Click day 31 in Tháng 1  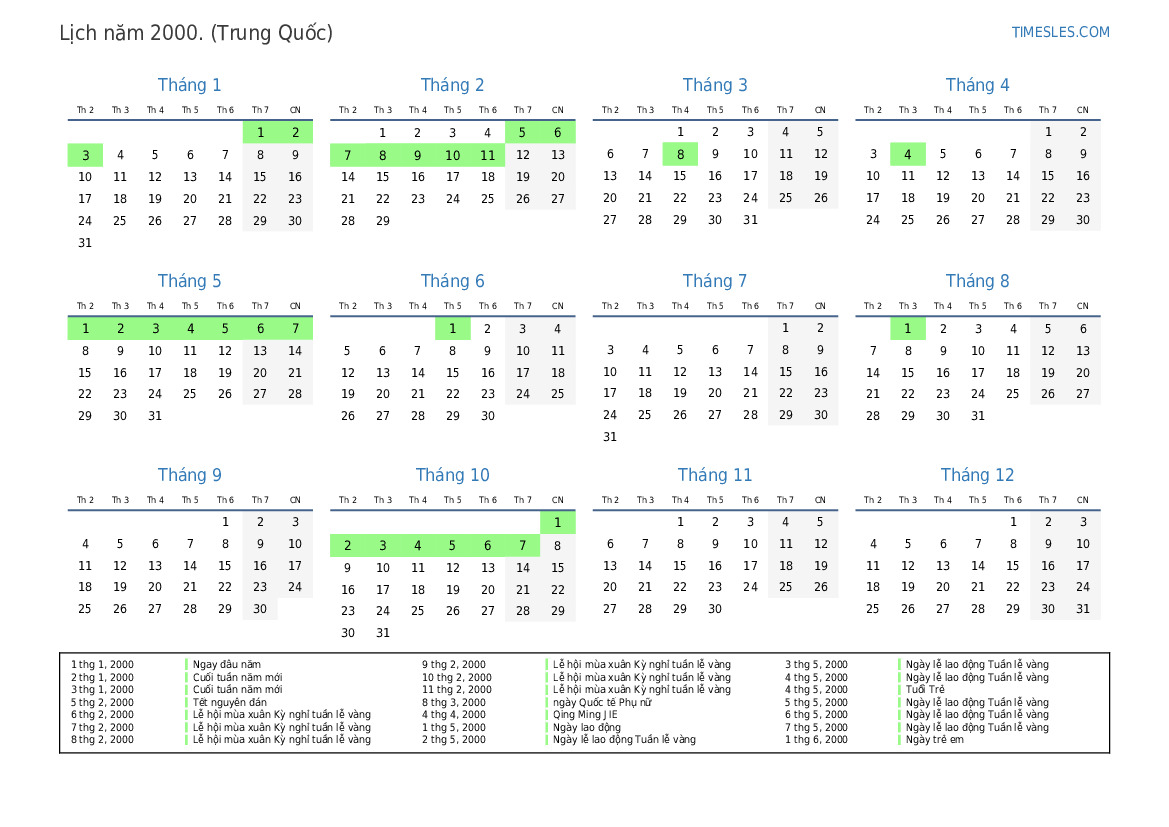(x=85, y=242)
